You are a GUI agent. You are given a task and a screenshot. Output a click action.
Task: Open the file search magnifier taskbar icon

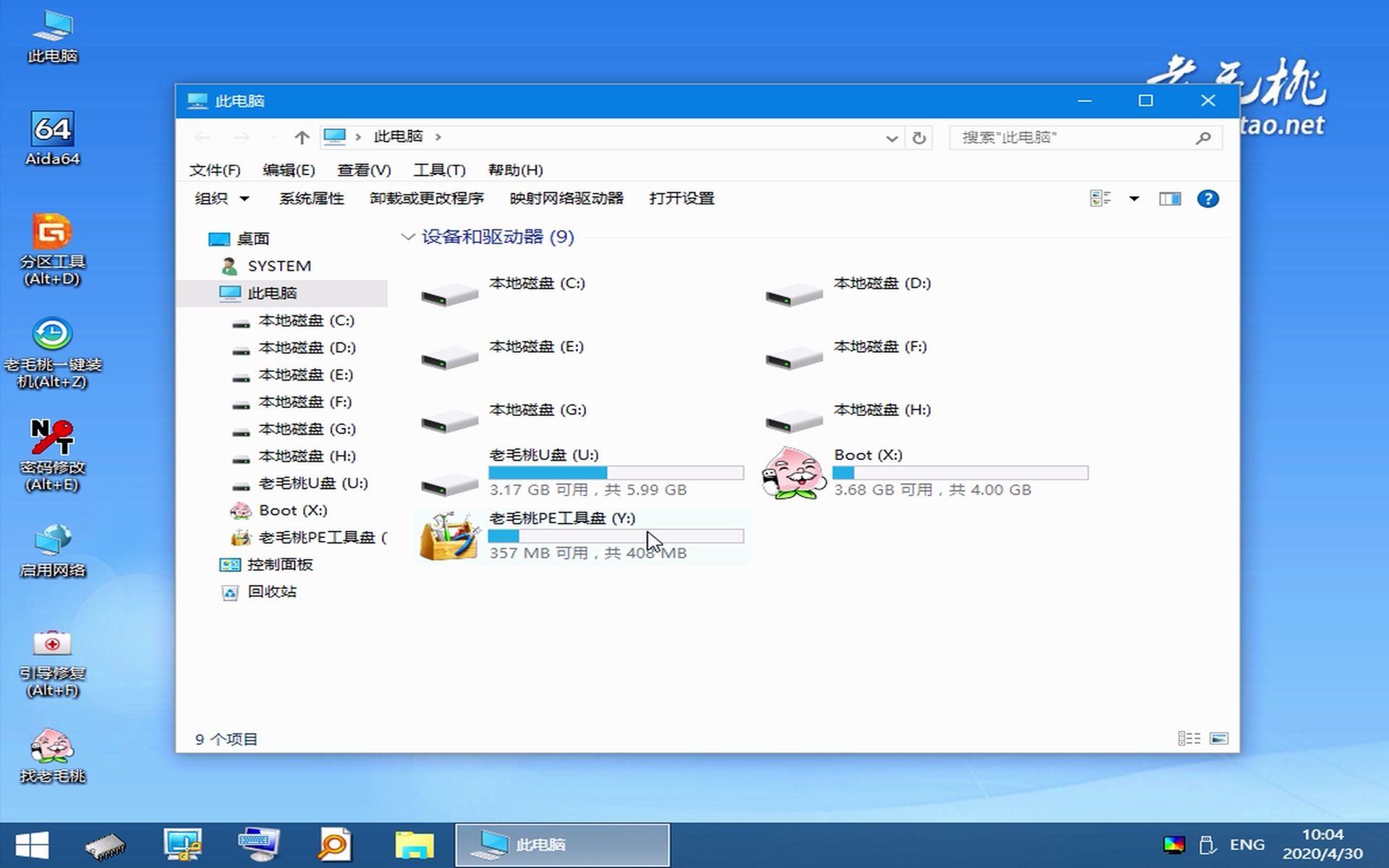point(335,845)
